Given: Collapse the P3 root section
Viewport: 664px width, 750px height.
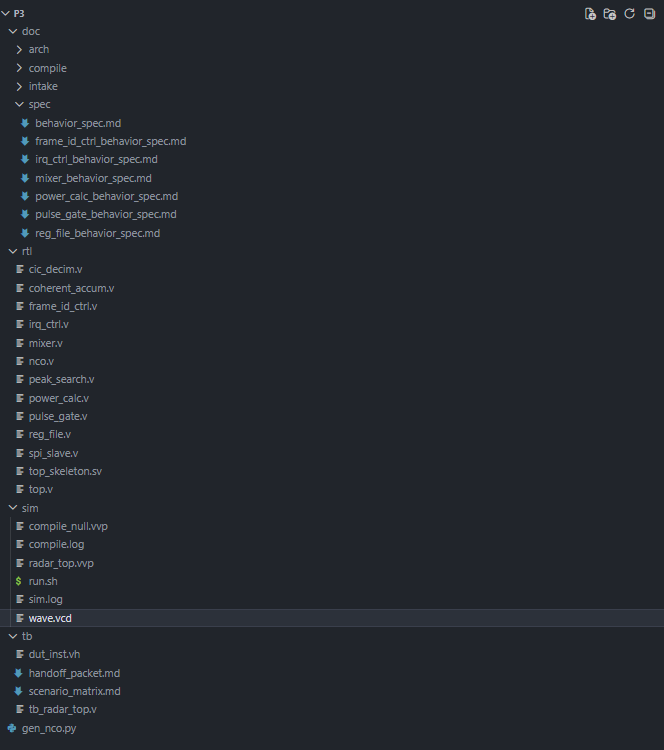Looking at the screenshot, I should click(6, 13).
